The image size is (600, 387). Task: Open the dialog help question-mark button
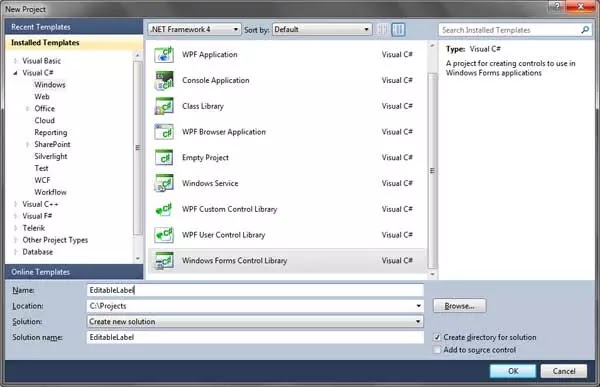[557, 6]
